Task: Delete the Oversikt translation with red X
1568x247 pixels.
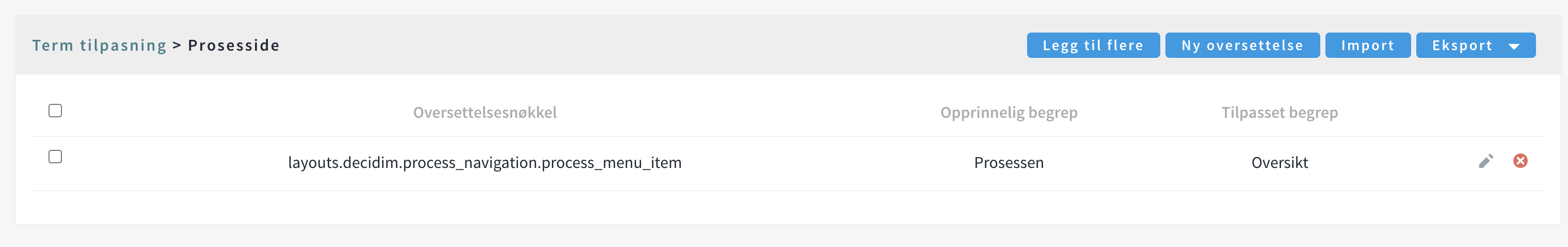Action: click(1520, 160)
